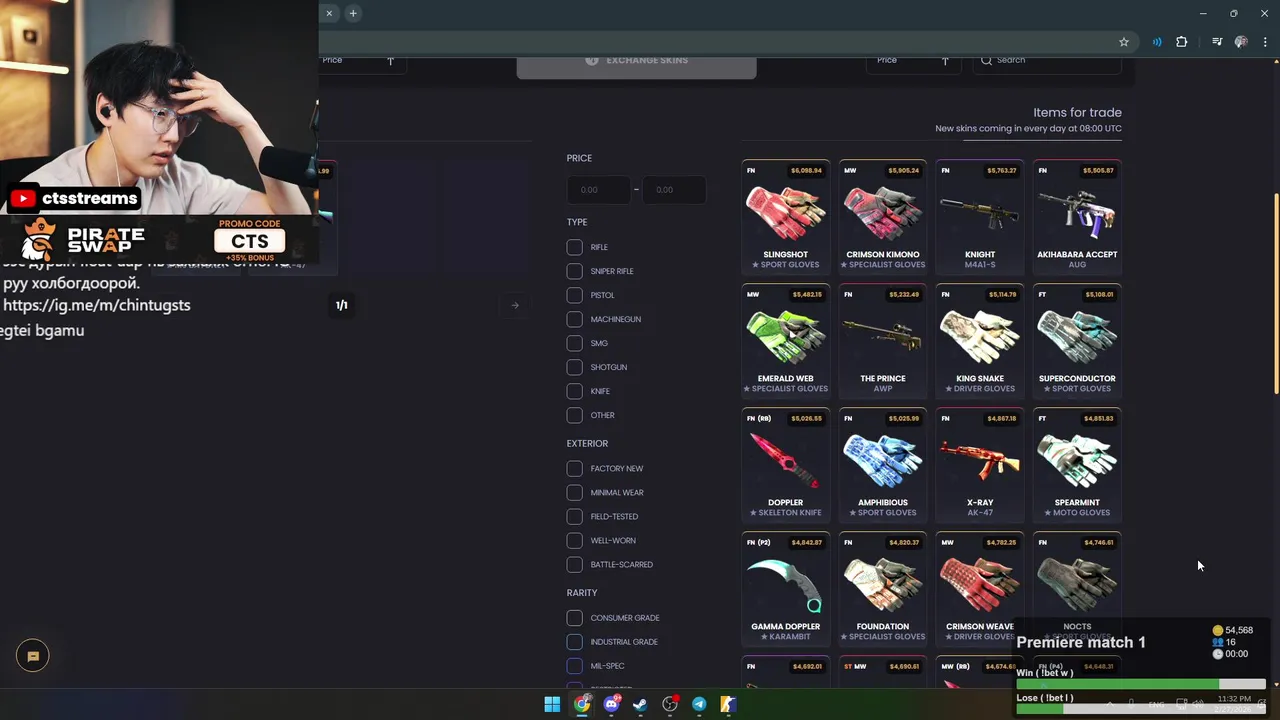The height and width of the screenshot is (720, 1280).
Task: Check the SMG type filter
Action: point(574,343)
